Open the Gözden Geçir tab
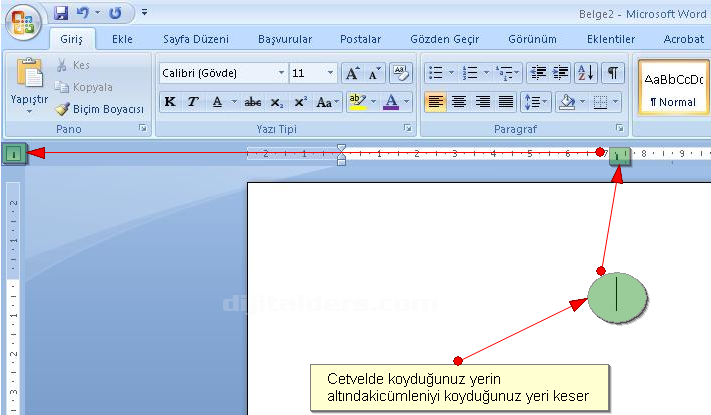The width and height of the screenshot is (711, 415). [x=444, y=39]
